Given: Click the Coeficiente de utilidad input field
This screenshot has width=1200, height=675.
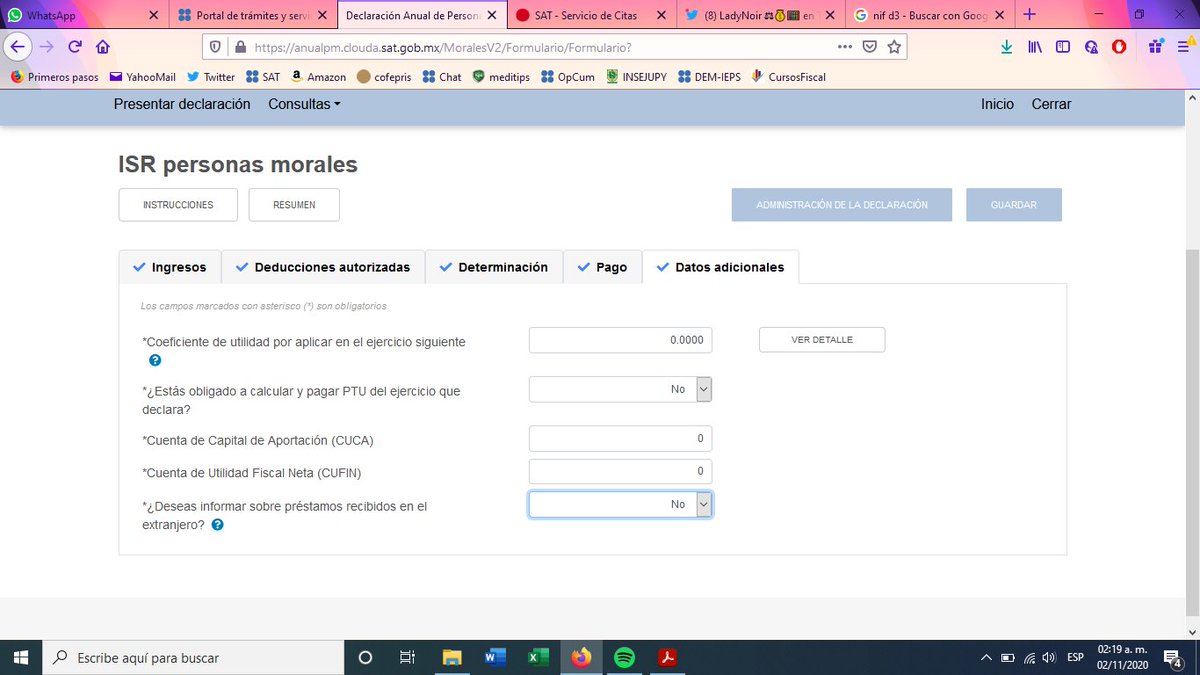Looking at the screenshot, I should (x=620, y=340).
